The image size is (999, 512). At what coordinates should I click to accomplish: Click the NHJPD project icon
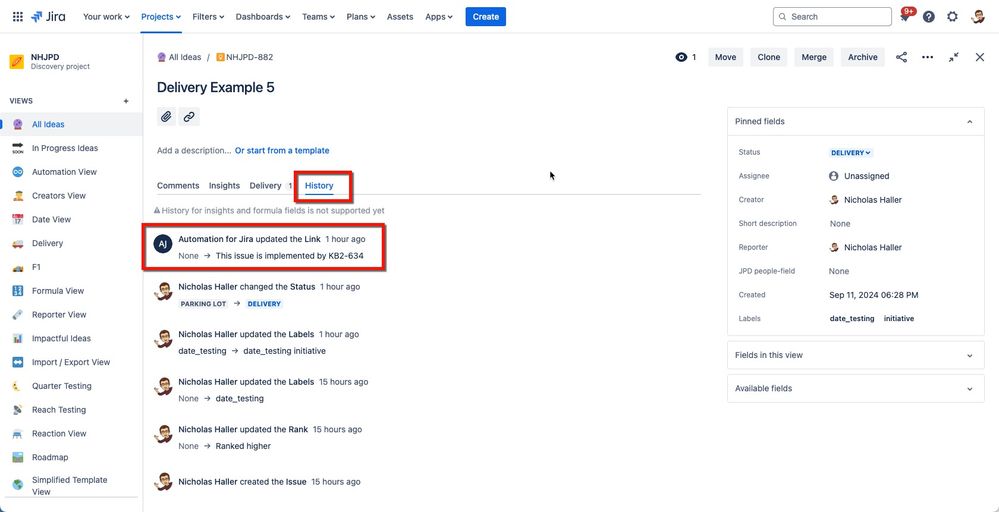pyautogui.click(x=17, y=62)
